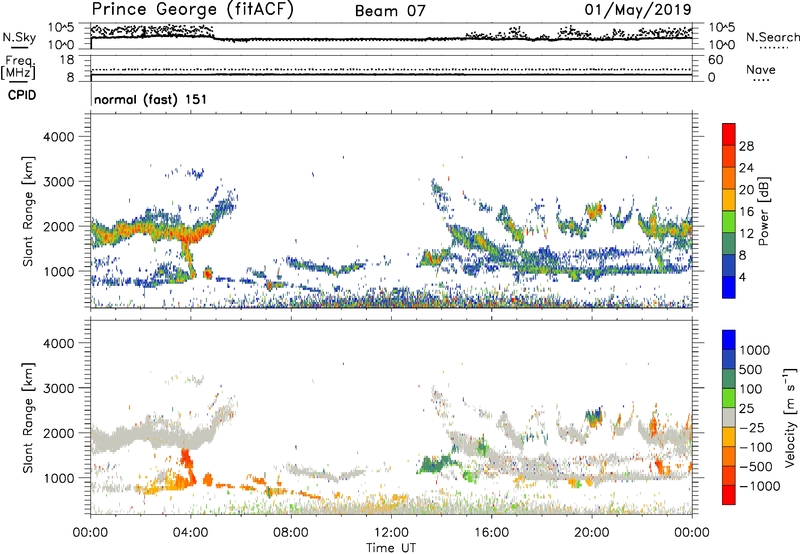Click the '08:00' time tick label
This screenshot has width=800, height=554.
point(291,533)
